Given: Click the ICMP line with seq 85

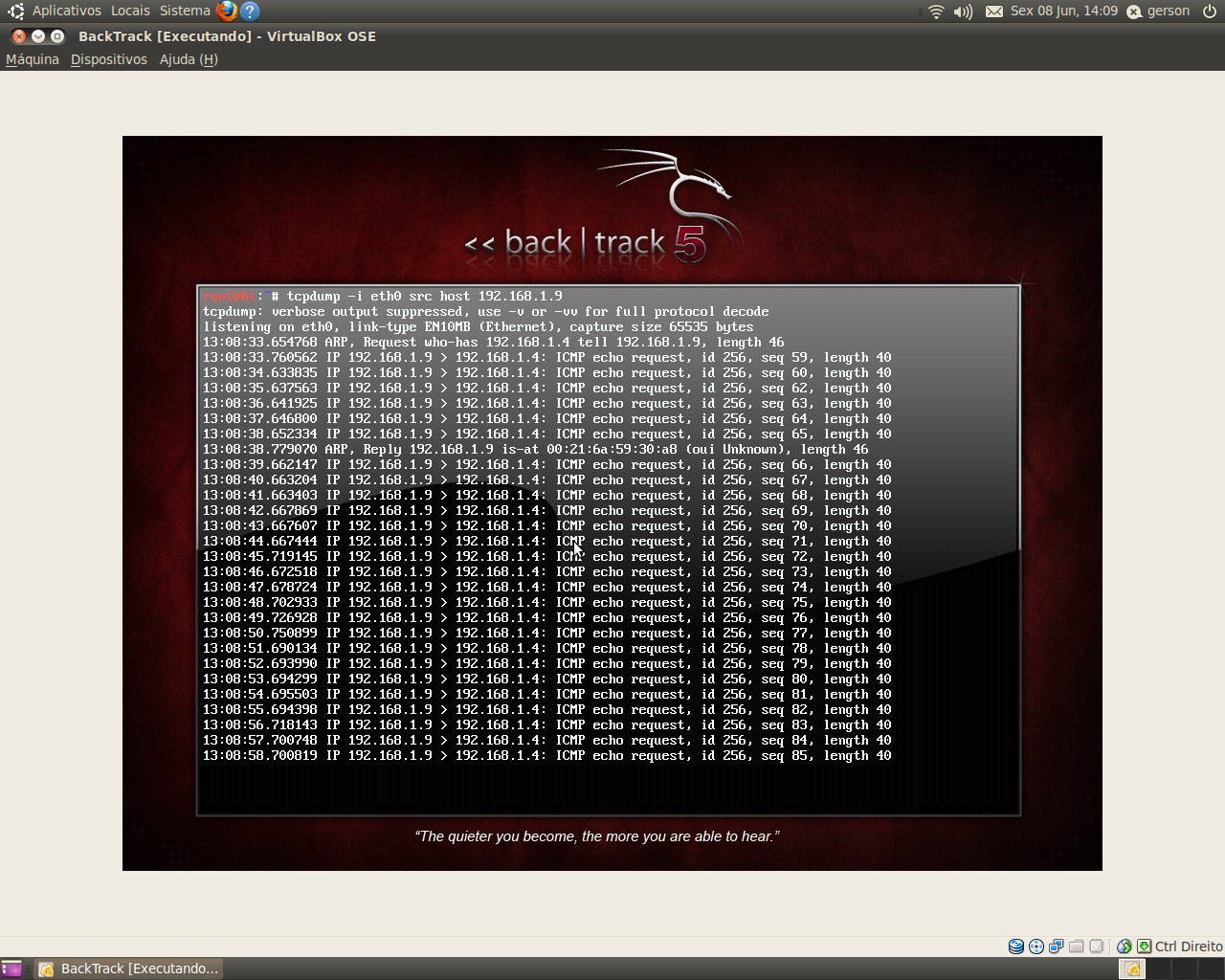Looking at the screenshot, I should click(x=546, y=756).
